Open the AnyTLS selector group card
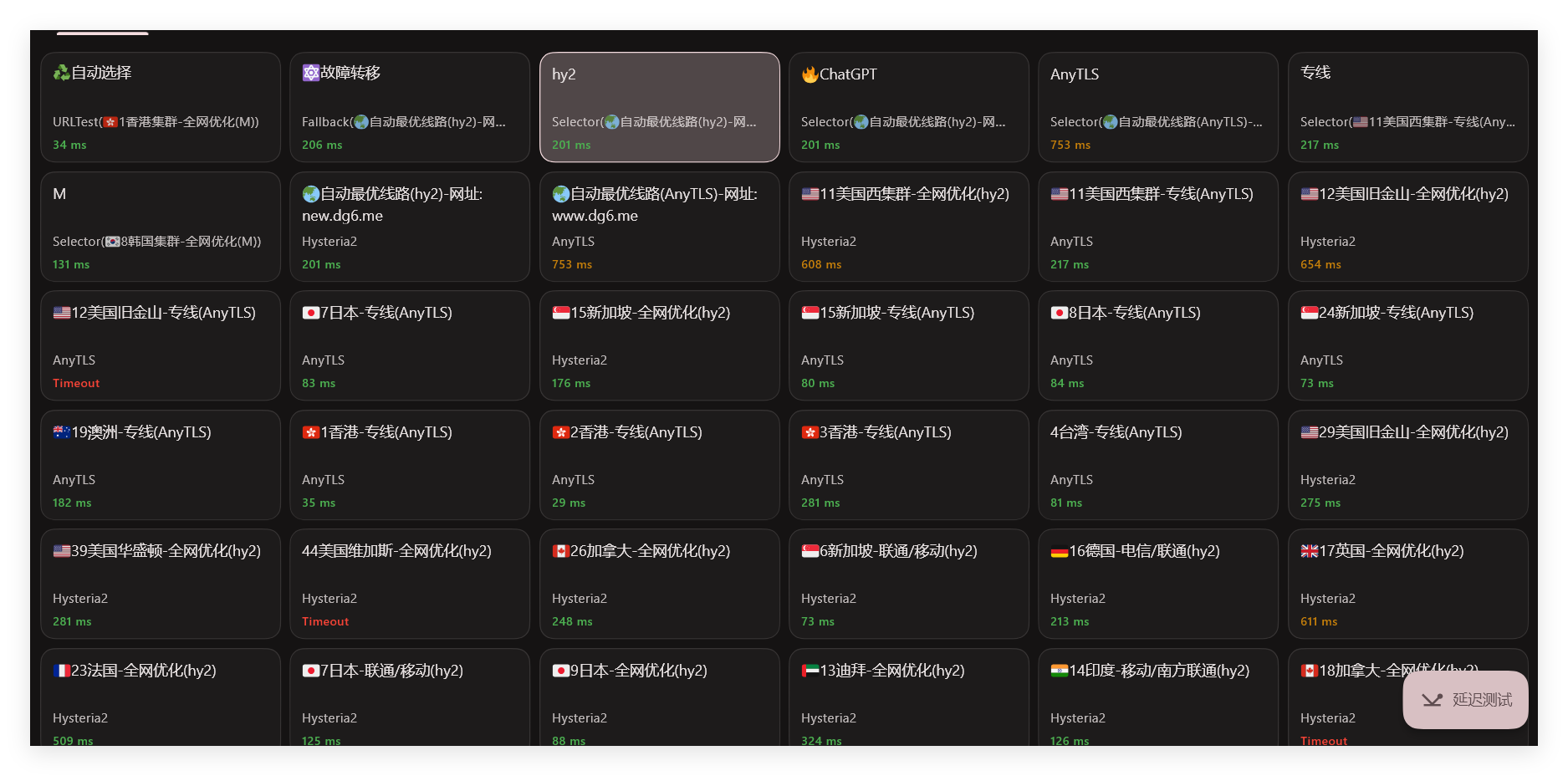Image resolution: width=1568 pixels, height=776 pixels. pos(1158,107)
